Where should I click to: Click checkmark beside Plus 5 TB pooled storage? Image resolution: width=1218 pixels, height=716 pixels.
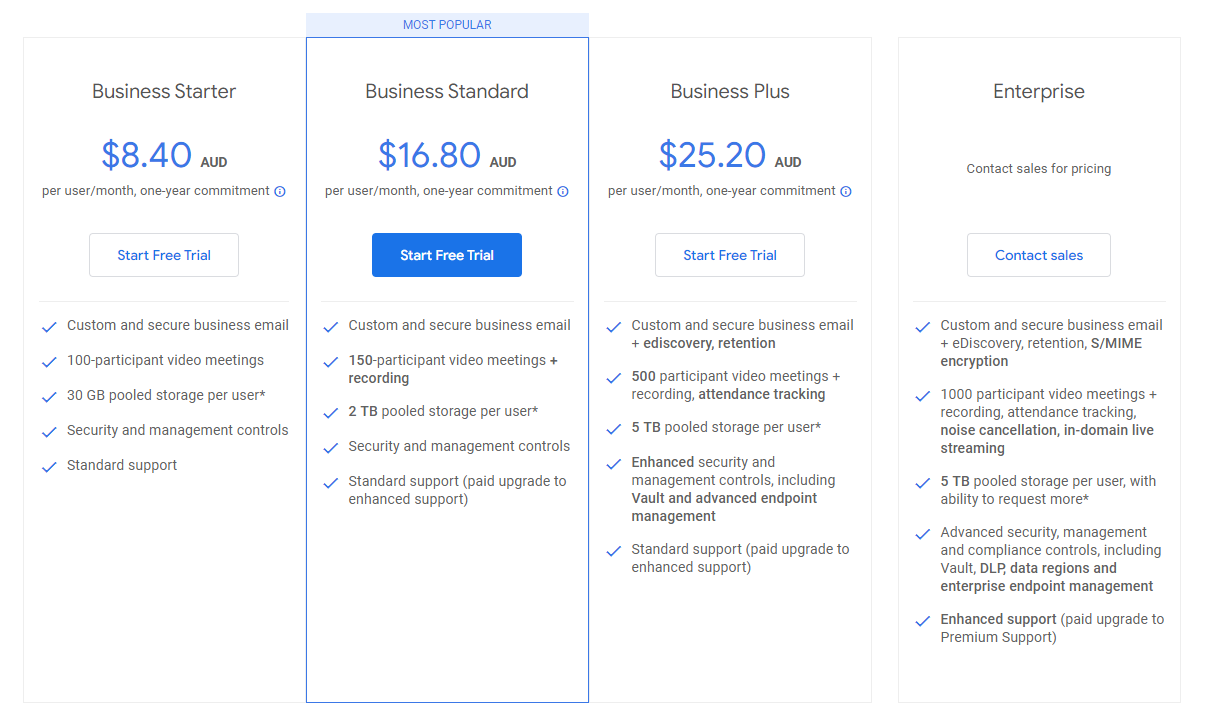[614, 429]
